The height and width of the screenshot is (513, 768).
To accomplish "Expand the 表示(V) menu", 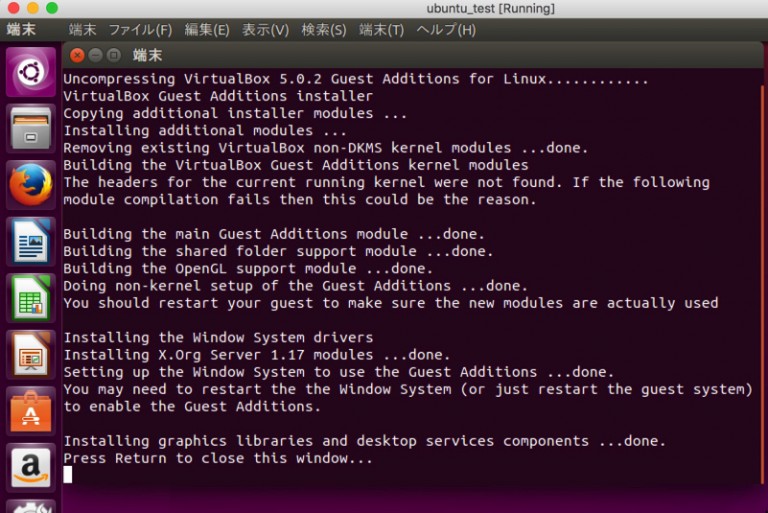I will coord(265,30).
